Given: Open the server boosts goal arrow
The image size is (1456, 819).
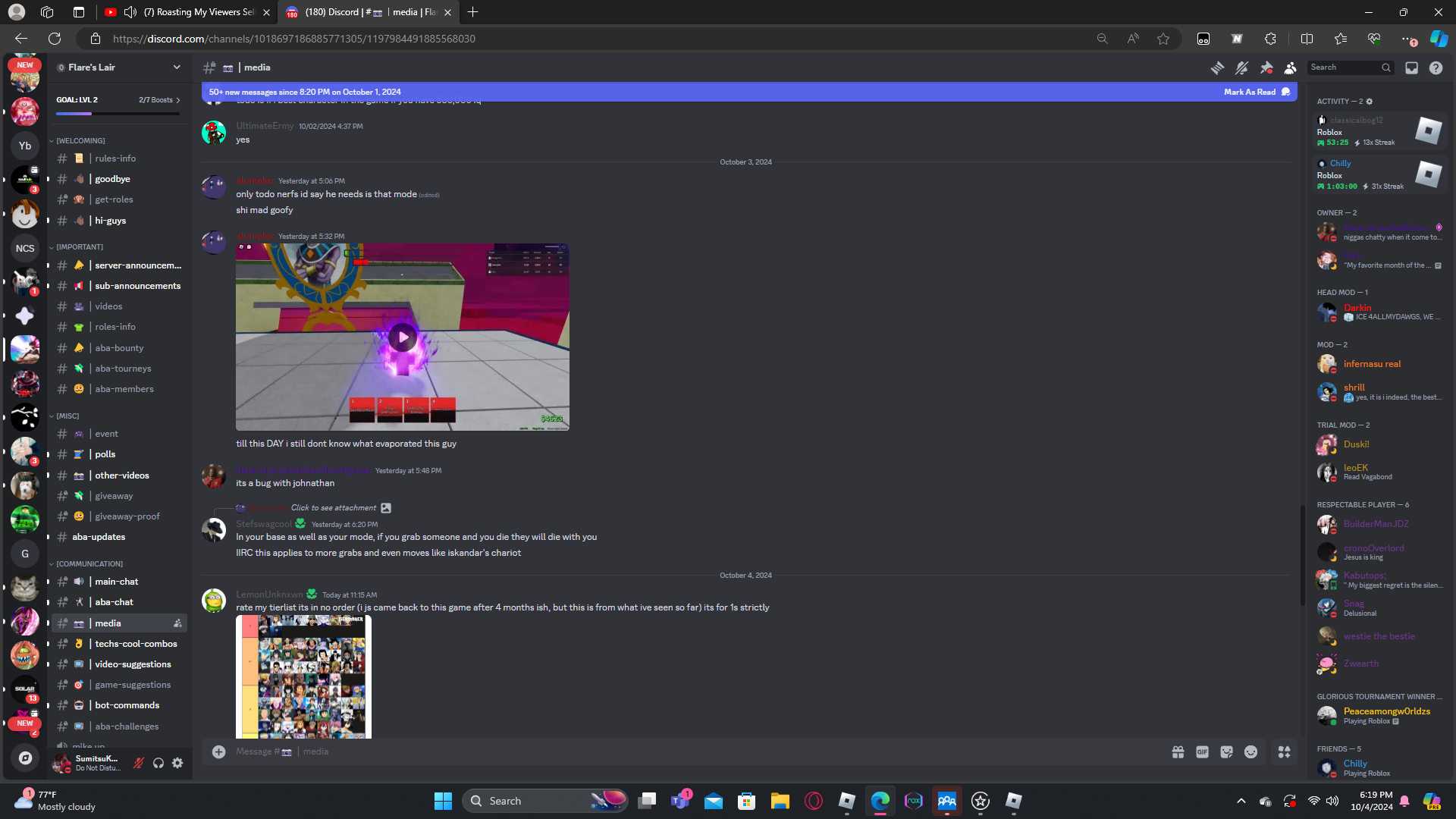Looking at the screenshot, I should pyautogui.click(x=178, y=100).
